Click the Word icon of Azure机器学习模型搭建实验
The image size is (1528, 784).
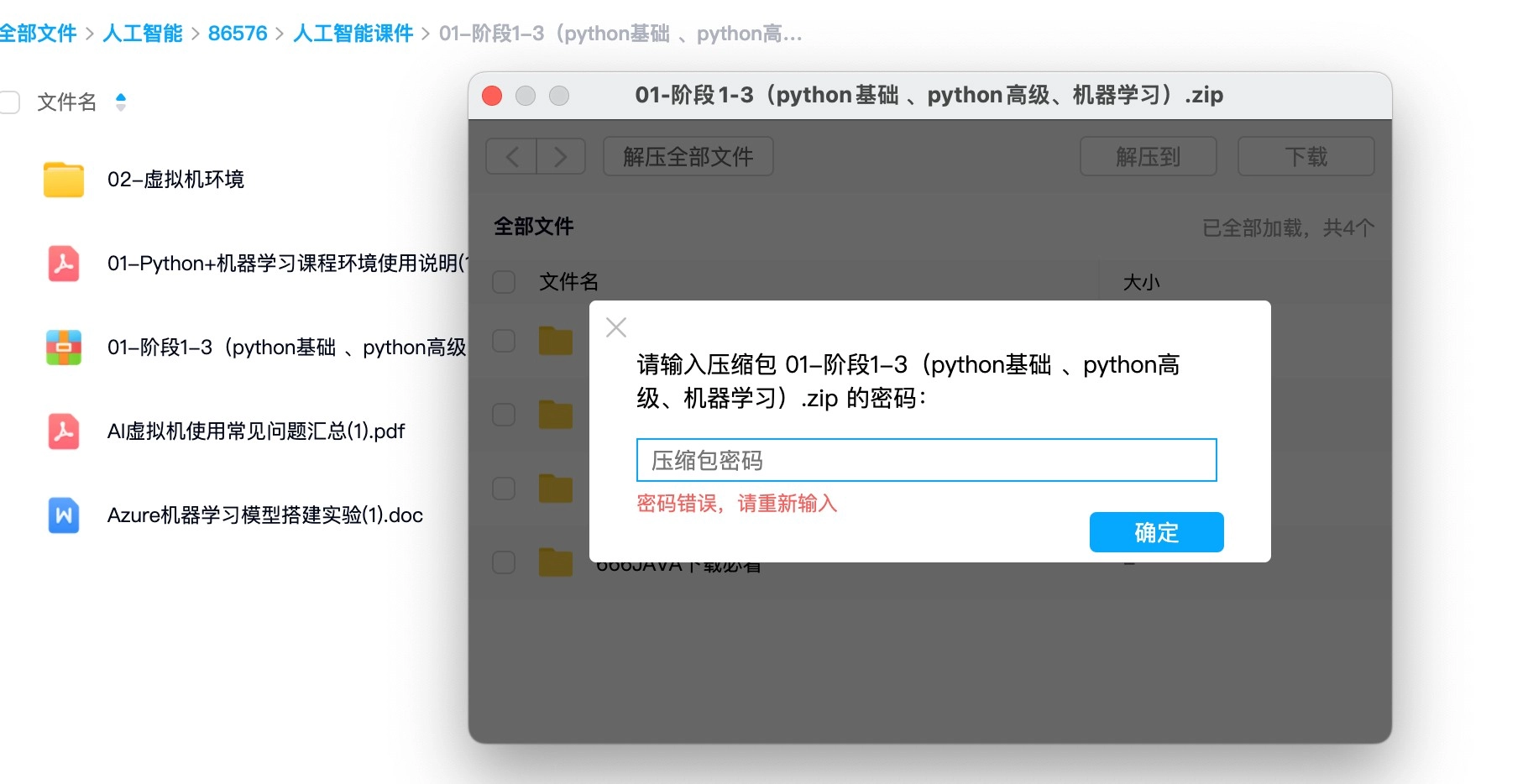pyautogui.click(x=62, y=515)
